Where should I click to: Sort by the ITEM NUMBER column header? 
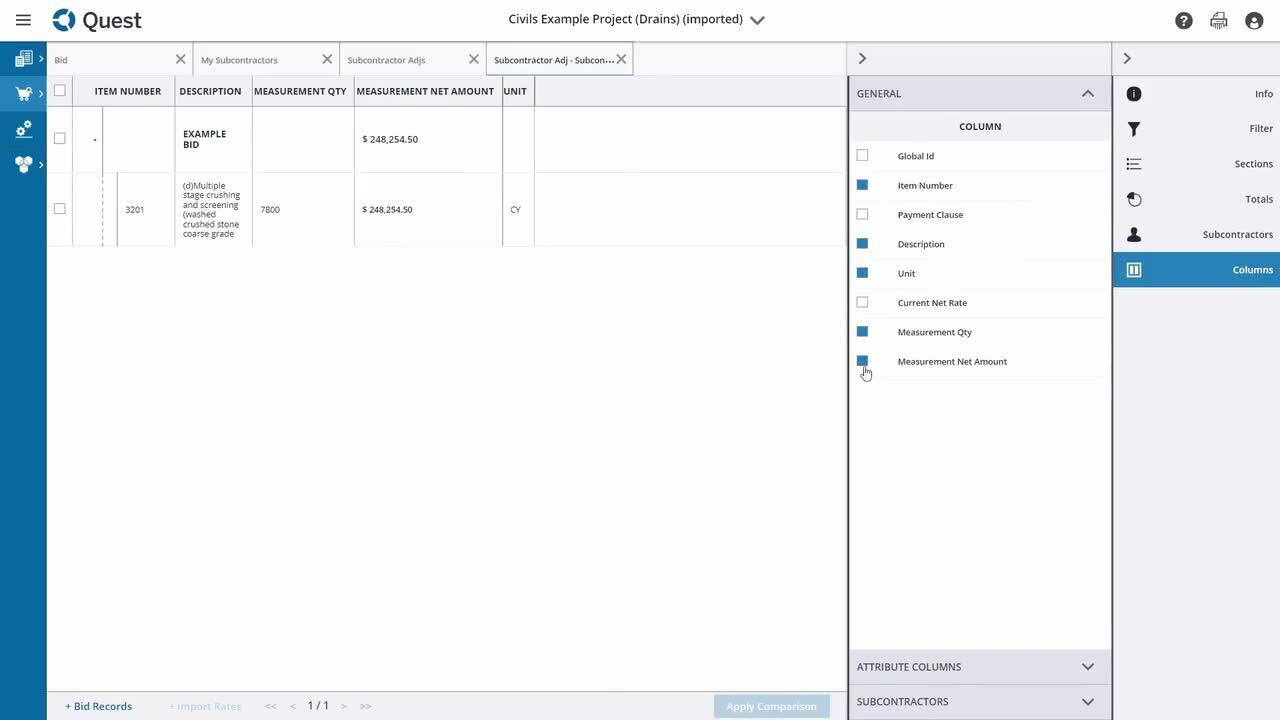[x=128, y=91]
